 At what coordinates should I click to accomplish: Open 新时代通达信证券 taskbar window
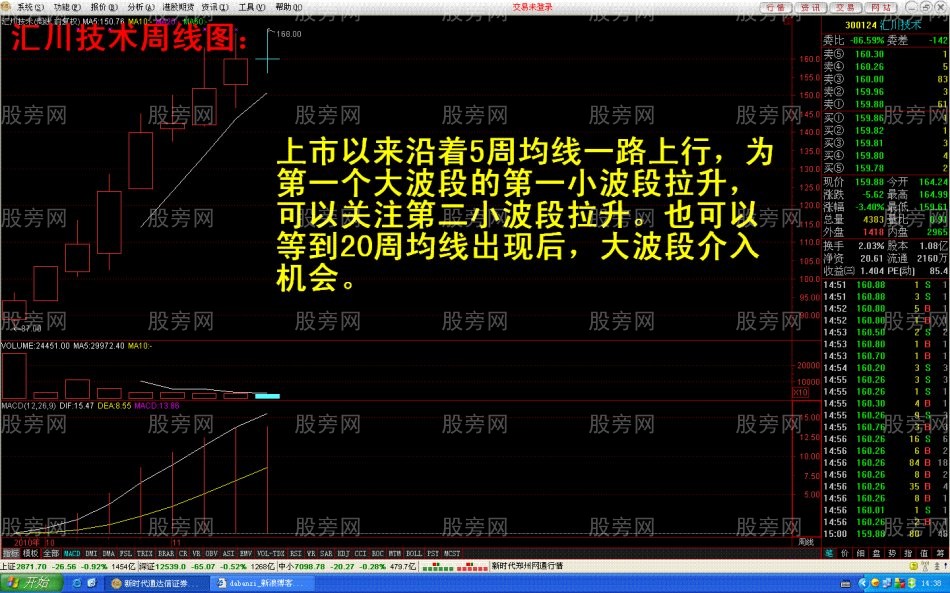coord(156,583)
